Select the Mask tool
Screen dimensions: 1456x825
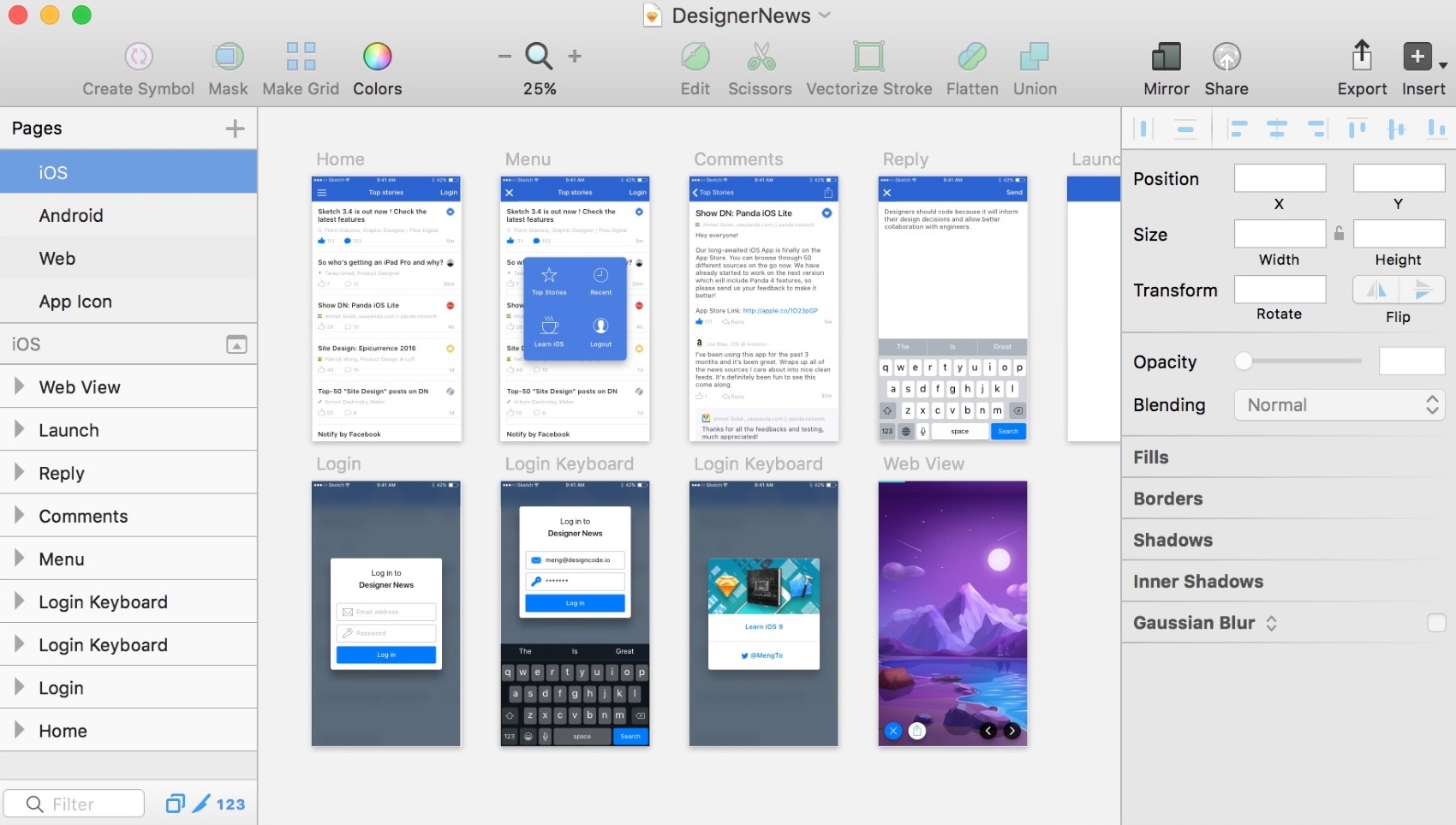228,57
